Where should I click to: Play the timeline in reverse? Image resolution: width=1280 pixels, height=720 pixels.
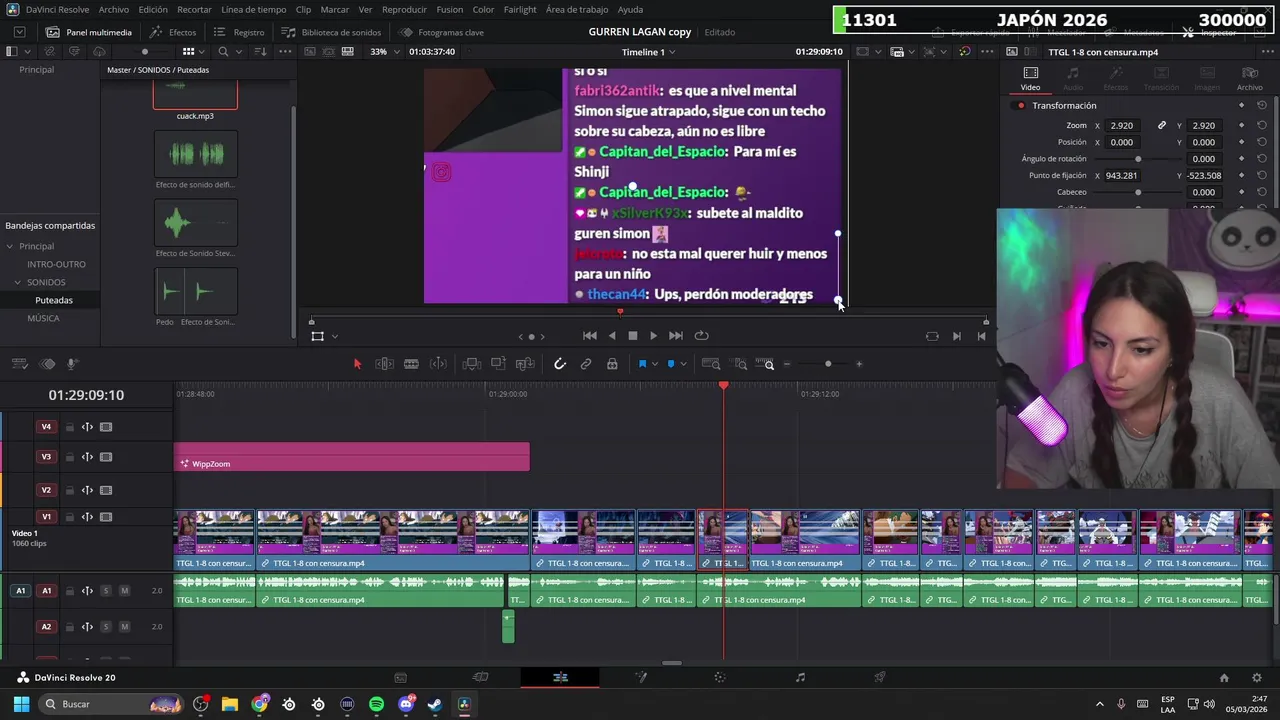point(612,336)
